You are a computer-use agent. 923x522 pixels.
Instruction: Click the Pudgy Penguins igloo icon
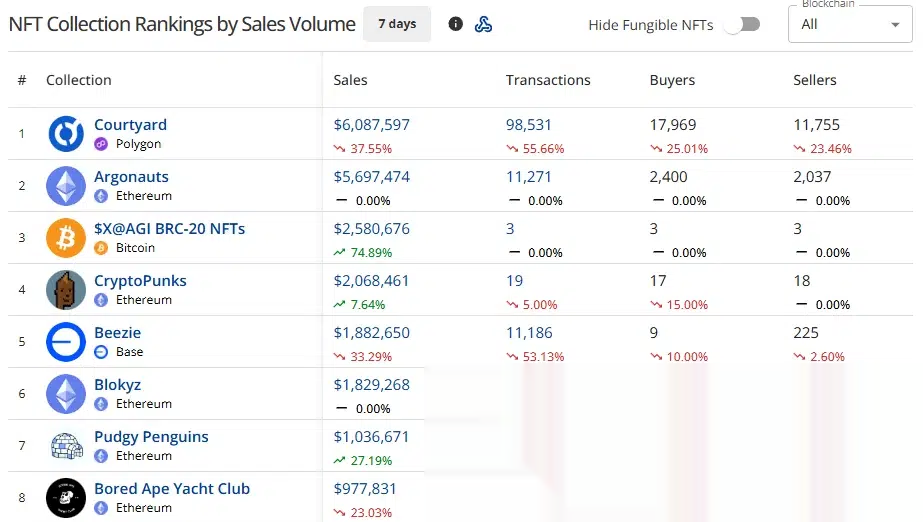click(x=66, y=445)
